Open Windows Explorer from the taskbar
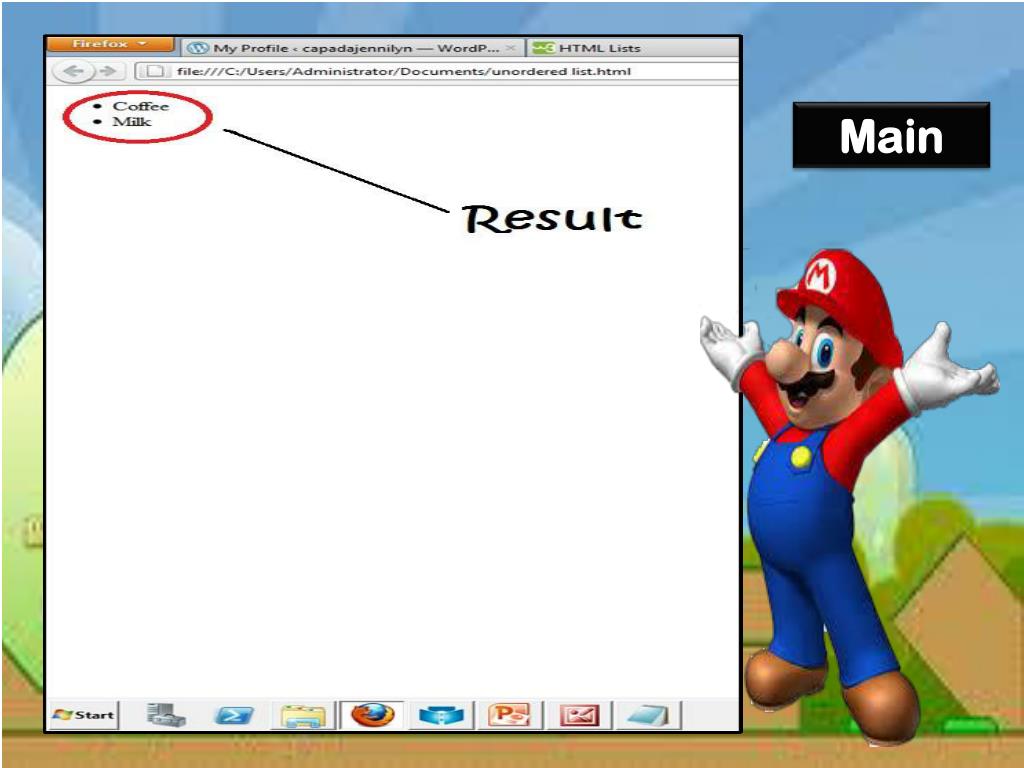The width and height of the screenshot is (1024, 768). pos(302,716)
